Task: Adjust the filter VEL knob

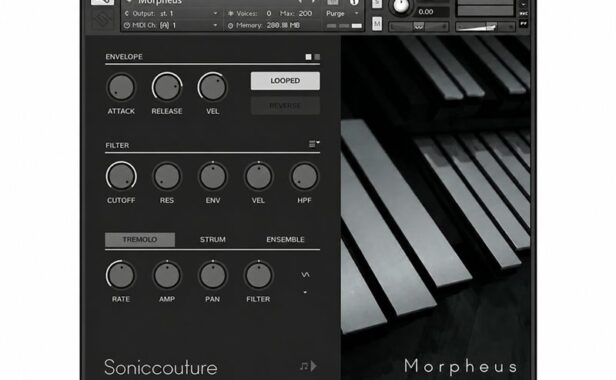Action: click(258, 176)
